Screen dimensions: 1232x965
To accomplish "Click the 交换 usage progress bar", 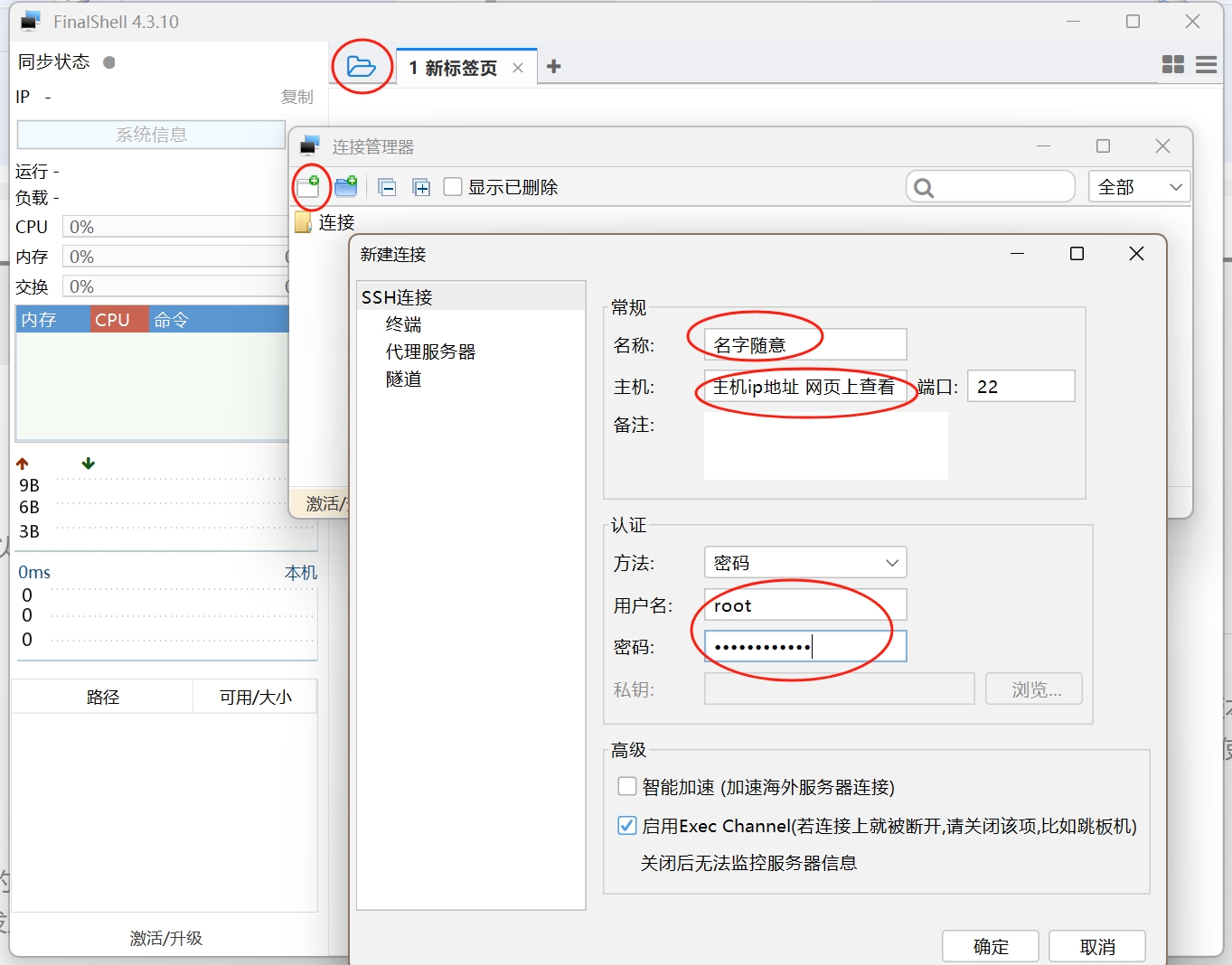I will (x=175, y=286).
